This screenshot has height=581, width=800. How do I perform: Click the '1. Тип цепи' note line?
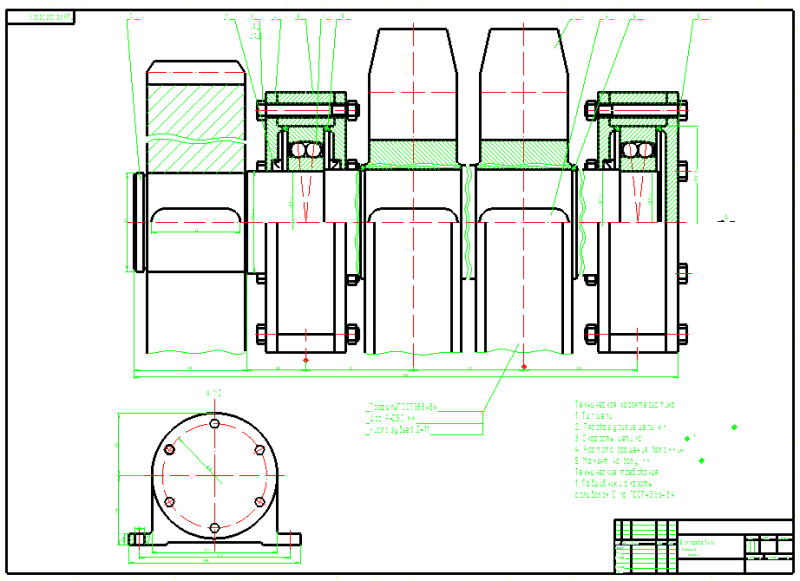point(593,416)
